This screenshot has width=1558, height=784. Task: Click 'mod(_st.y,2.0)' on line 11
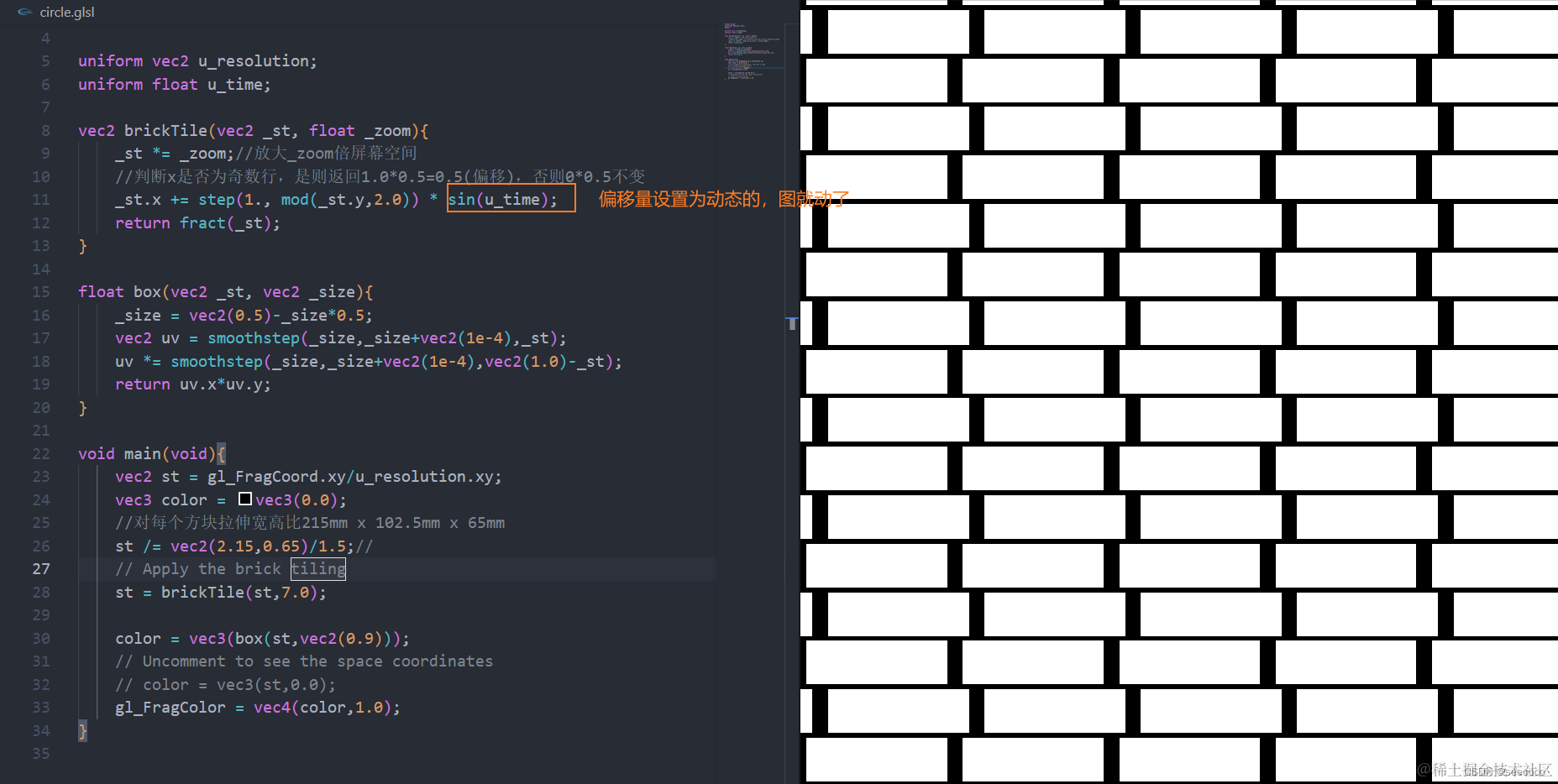[x=345, y=200]
